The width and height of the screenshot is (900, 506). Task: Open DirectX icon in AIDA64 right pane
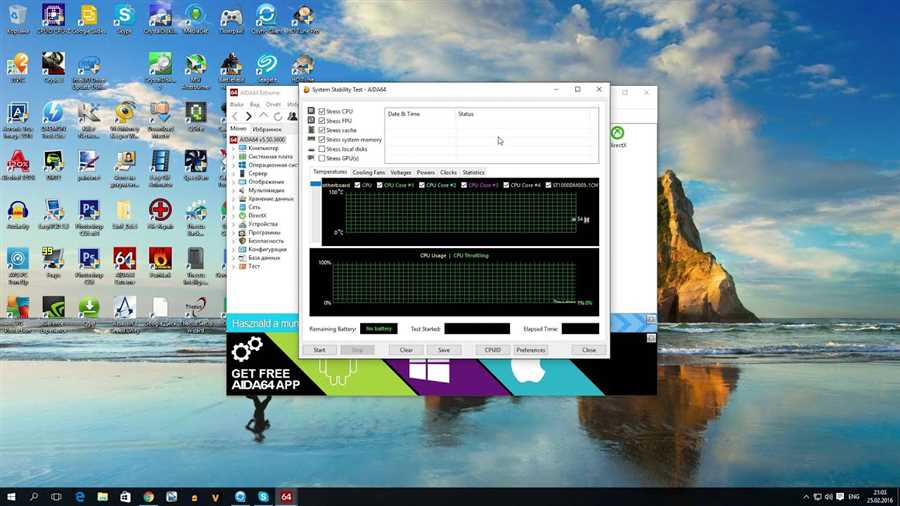coord(618,138)
